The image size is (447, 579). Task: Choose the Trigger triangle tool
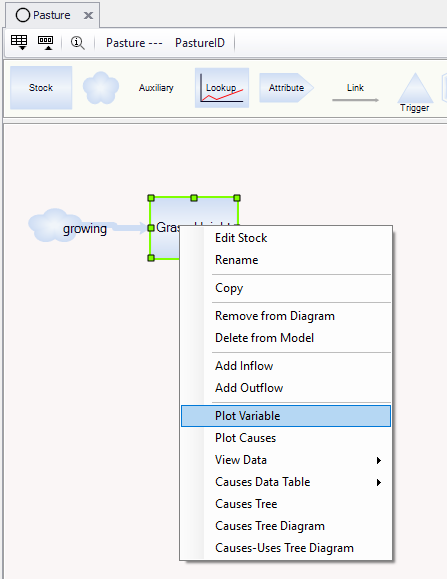pyautogui.click(x=415, y=92)
